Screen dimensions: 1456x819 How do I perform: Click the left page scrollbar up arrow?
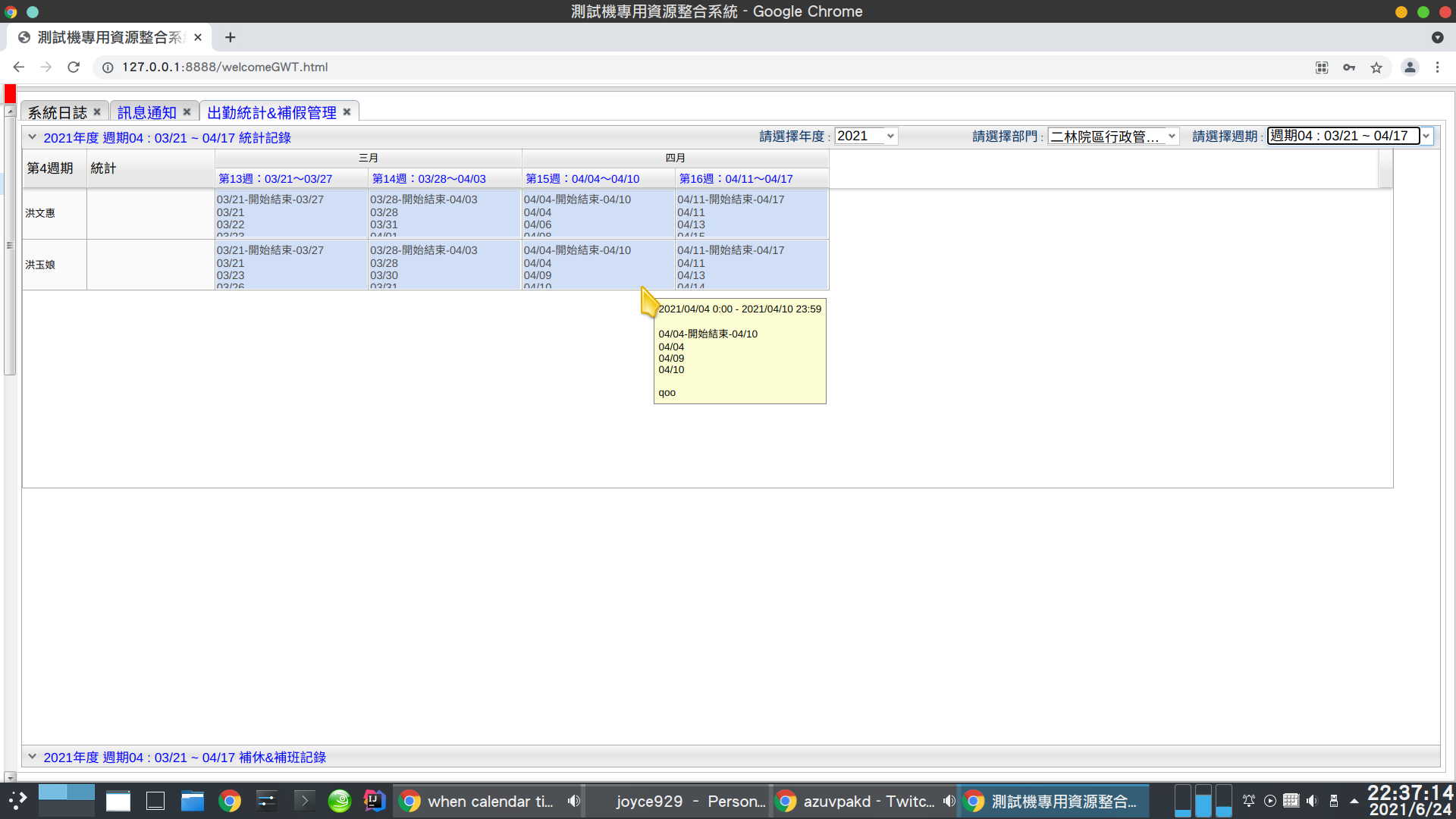tap(10, 111)
